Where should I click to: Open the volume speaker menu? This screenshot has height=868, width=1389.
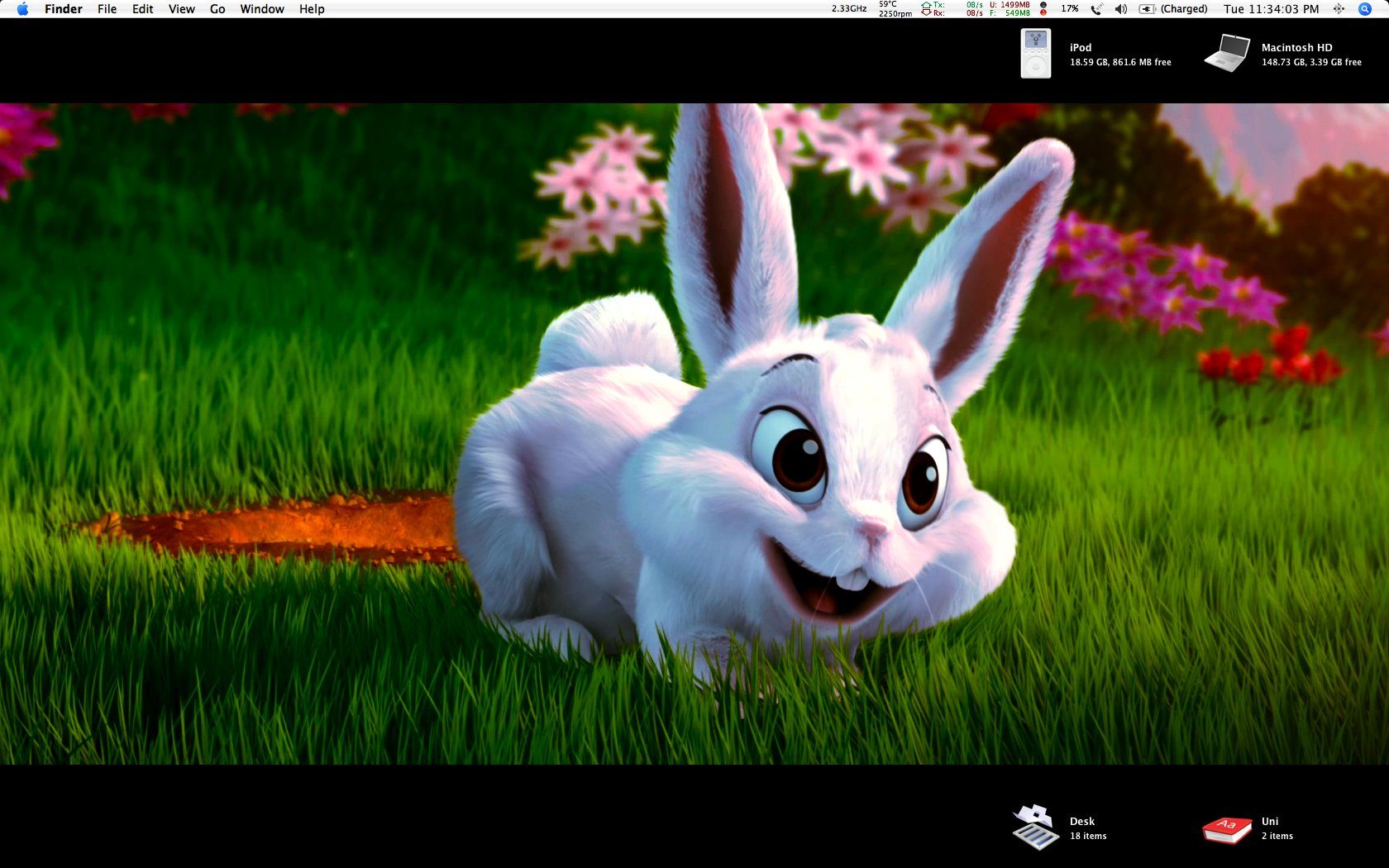[1121, 9]
